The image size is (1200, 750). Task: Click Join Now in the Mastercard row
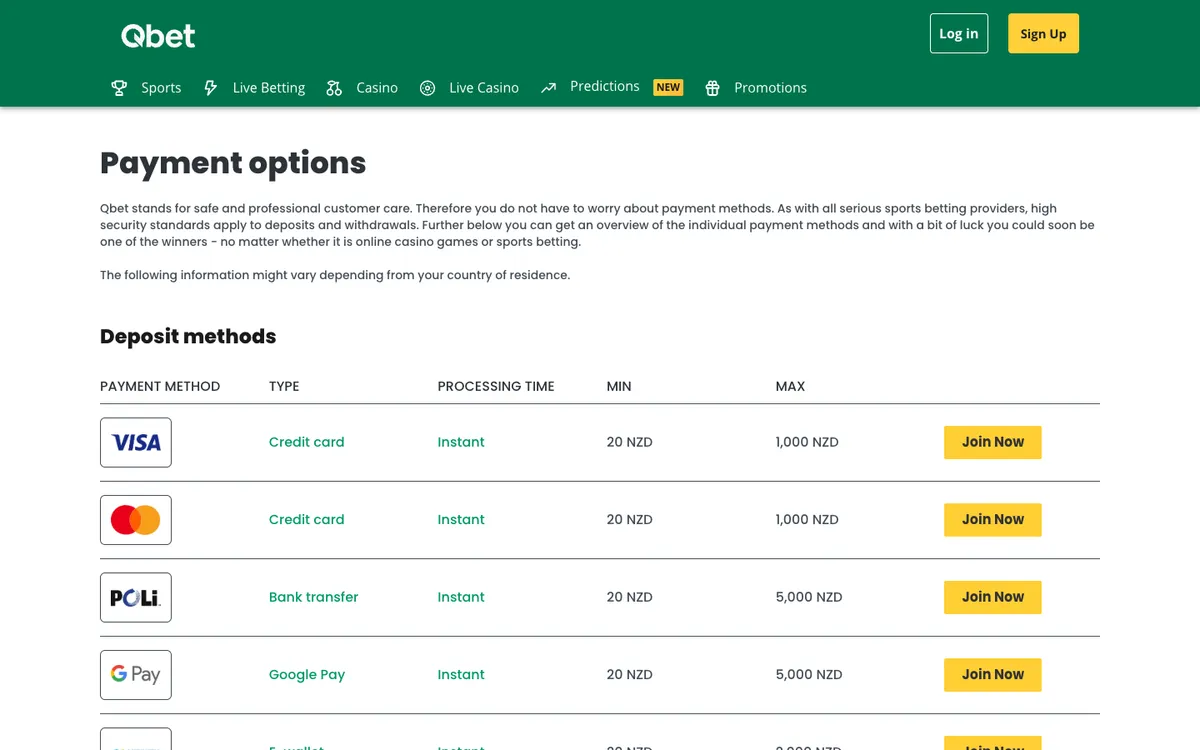pyautogui.click(x=993, y=520)
